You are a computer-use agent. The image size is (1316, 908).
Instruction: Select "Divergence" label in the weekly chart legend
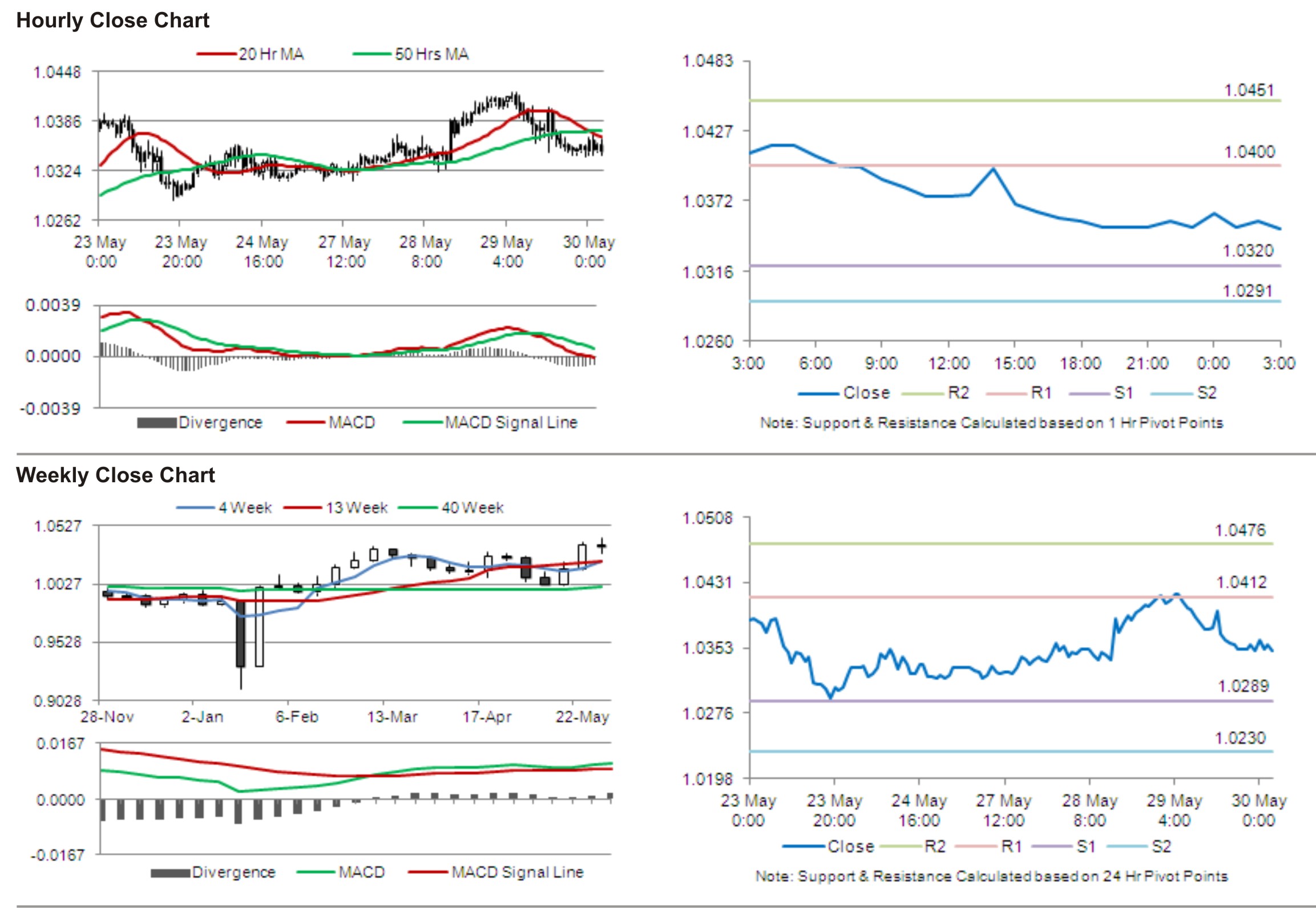tap(234, 872)
